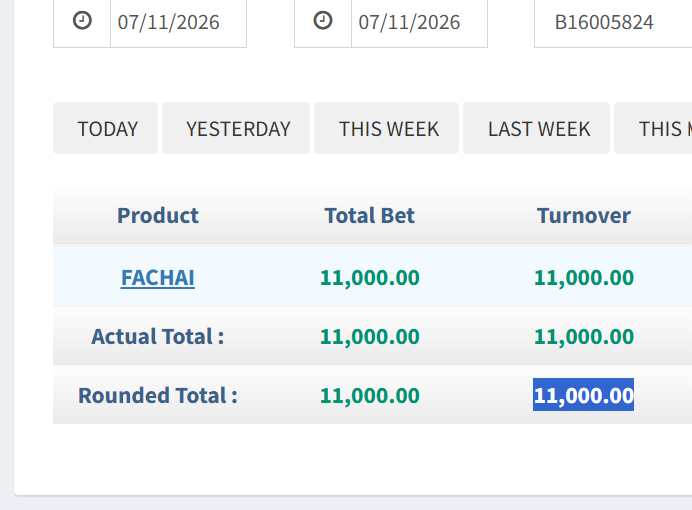Focus the first 07/11/2026 date input

(178, 22)
